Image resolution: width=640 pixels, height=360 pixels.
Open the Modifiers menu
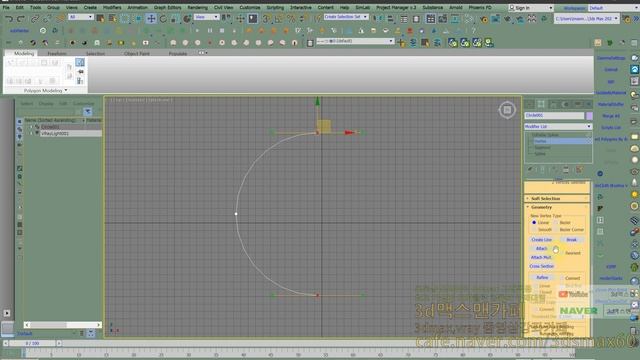point(112,7)
